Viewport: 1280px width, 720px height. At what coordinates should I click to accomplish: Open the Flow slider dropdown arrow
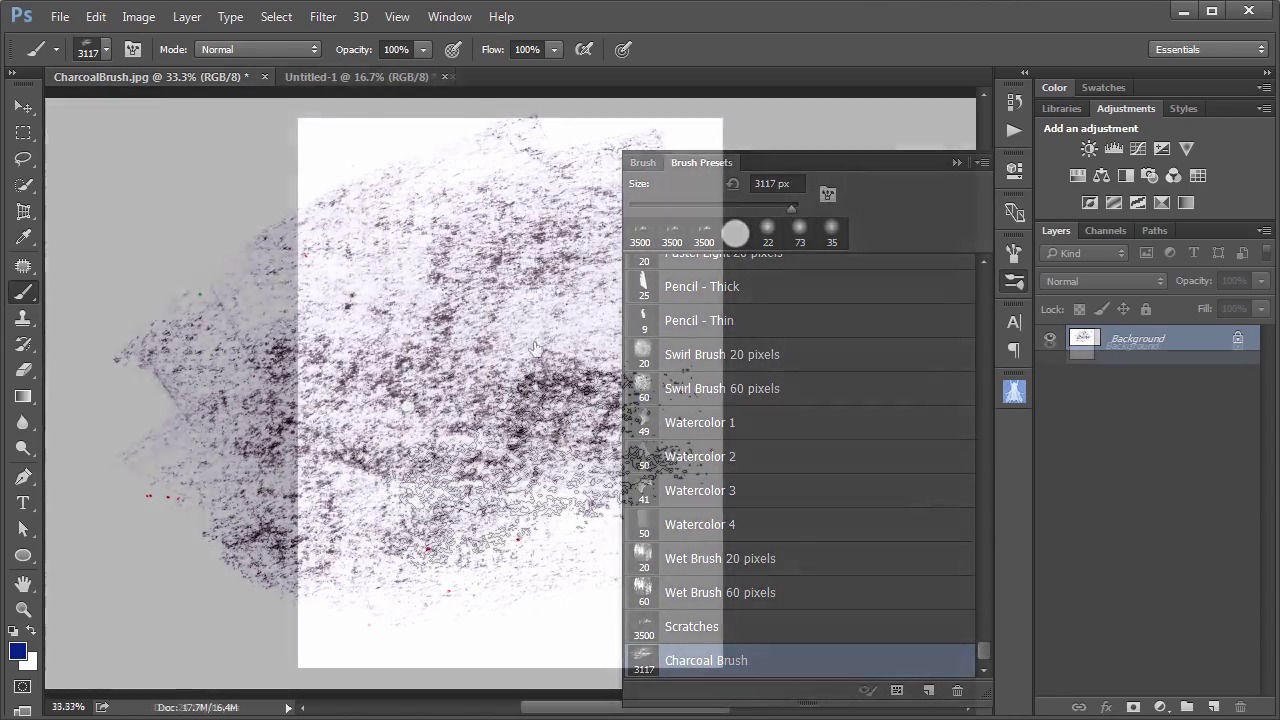(554, 49)
